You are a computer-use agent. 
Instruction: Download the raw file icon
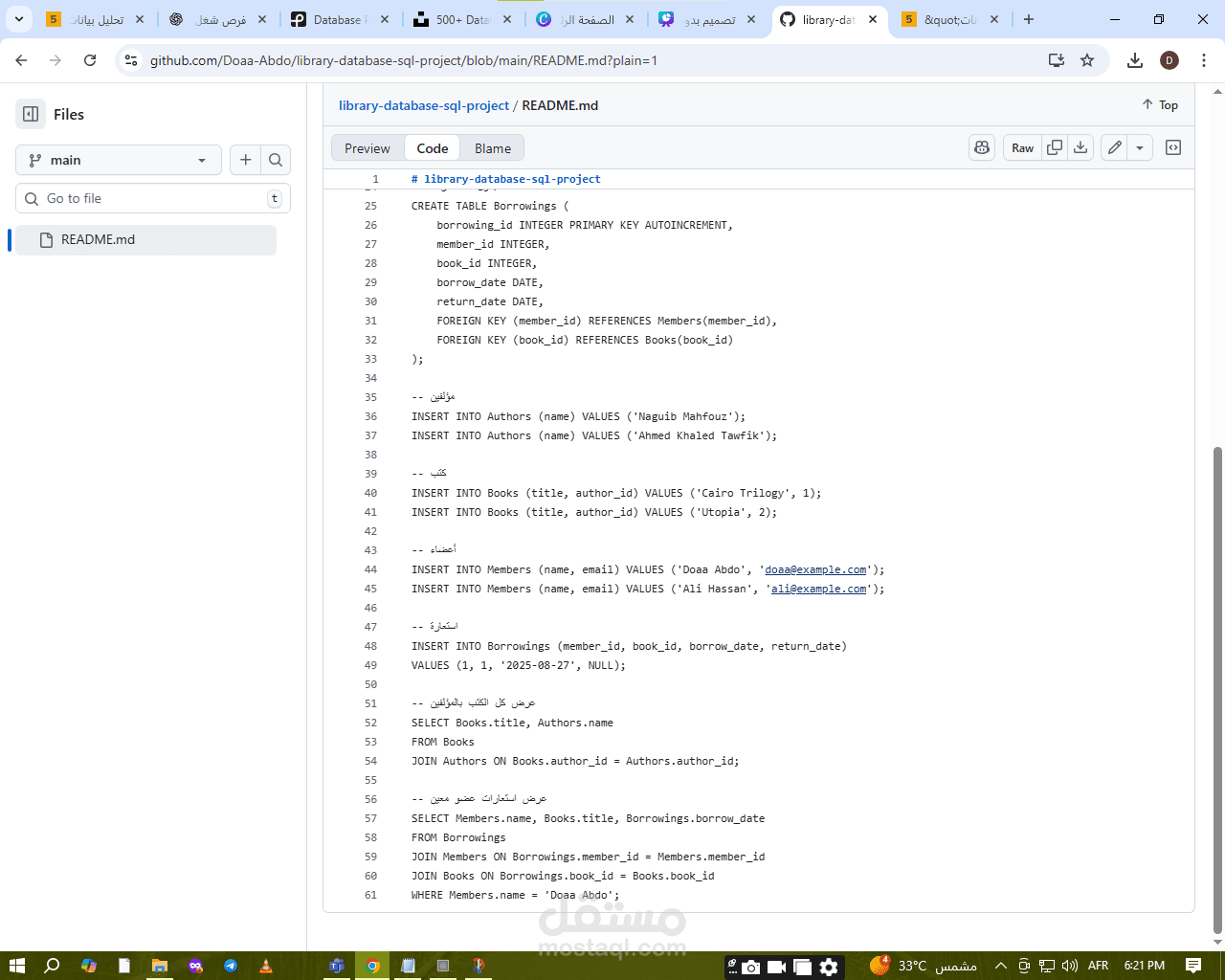[x=1080, y=147]
